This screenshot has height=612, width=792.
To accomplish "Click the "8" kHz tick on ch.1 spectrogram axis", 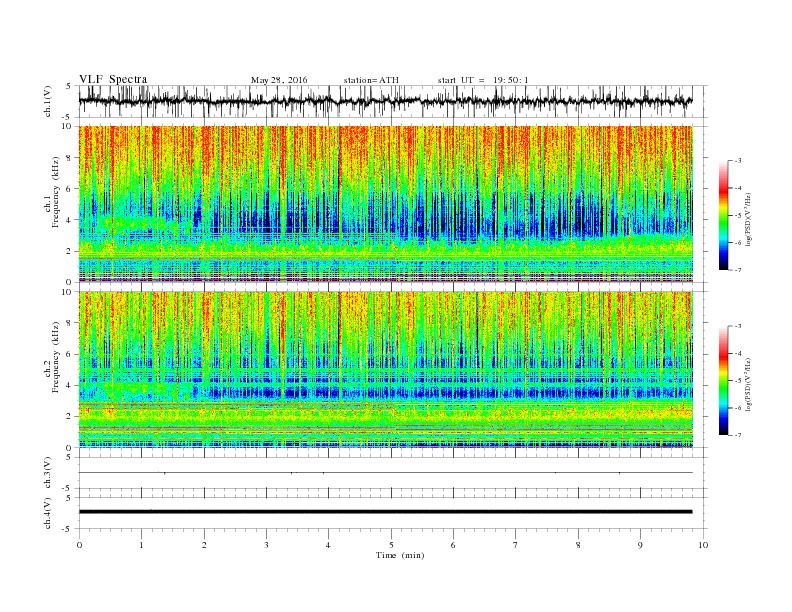I will point(69,158).
